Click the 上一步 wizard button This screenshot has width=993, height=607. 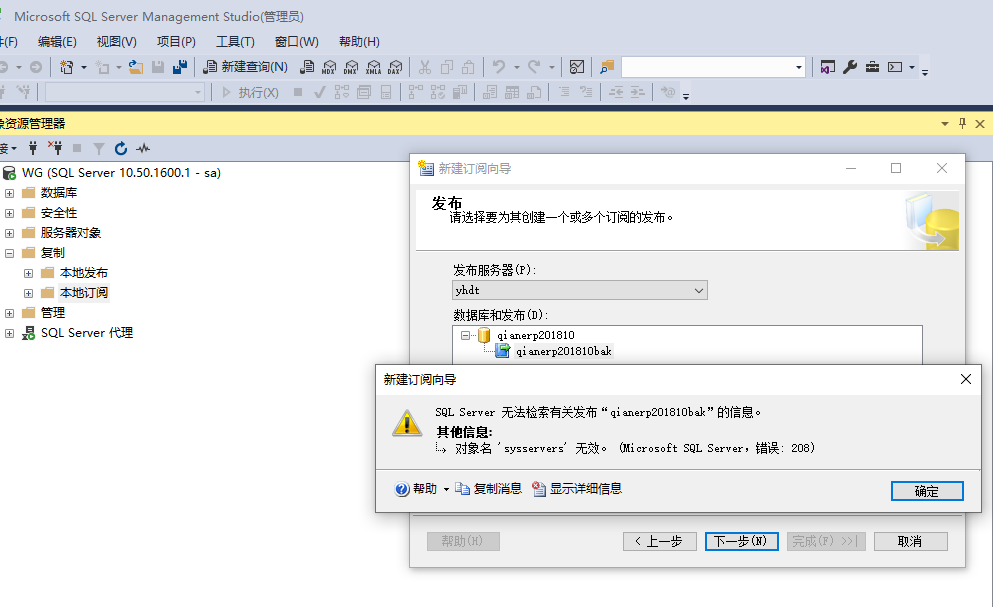pyautogui.click(x=659, y=541)
